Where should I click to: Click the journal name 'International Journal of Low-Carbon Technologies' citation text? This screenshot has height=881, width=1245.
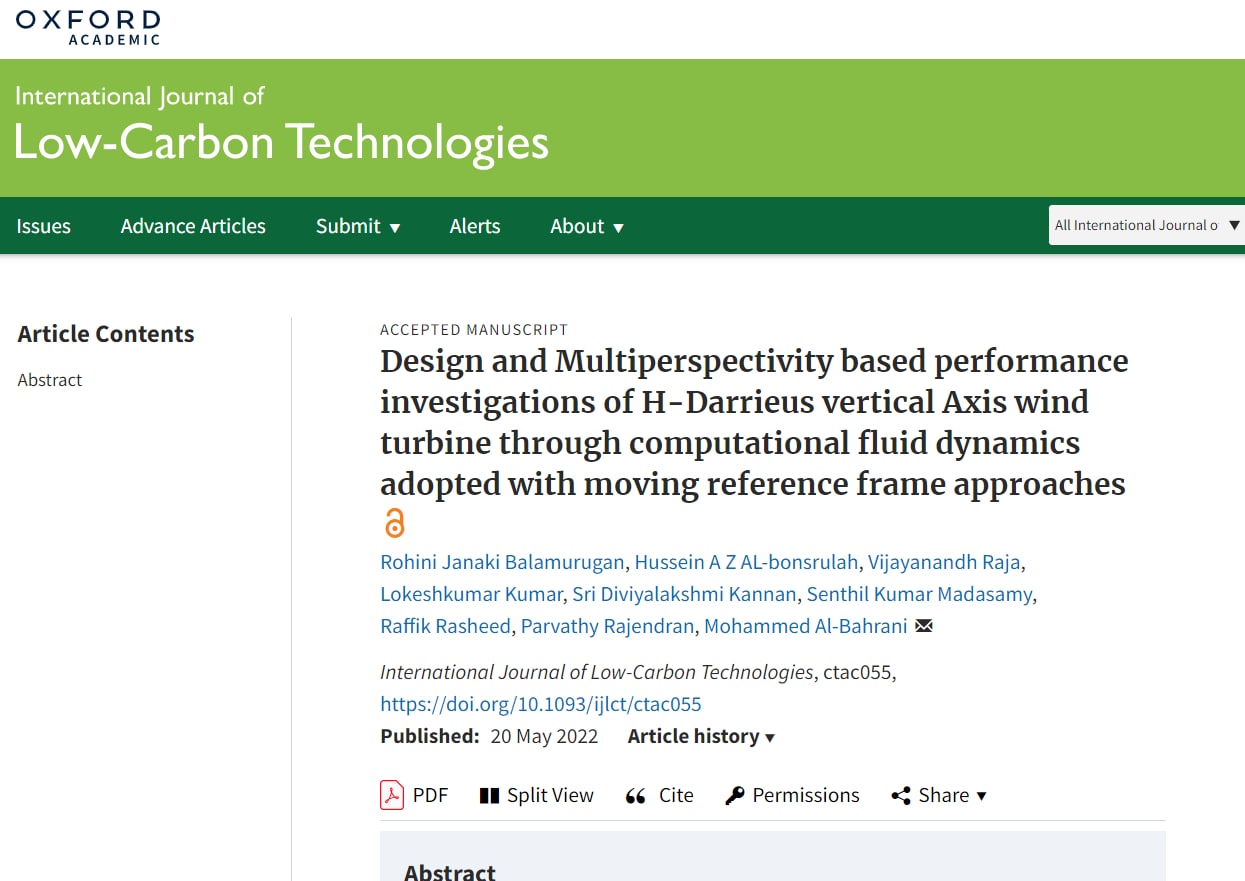pos(597,672)
